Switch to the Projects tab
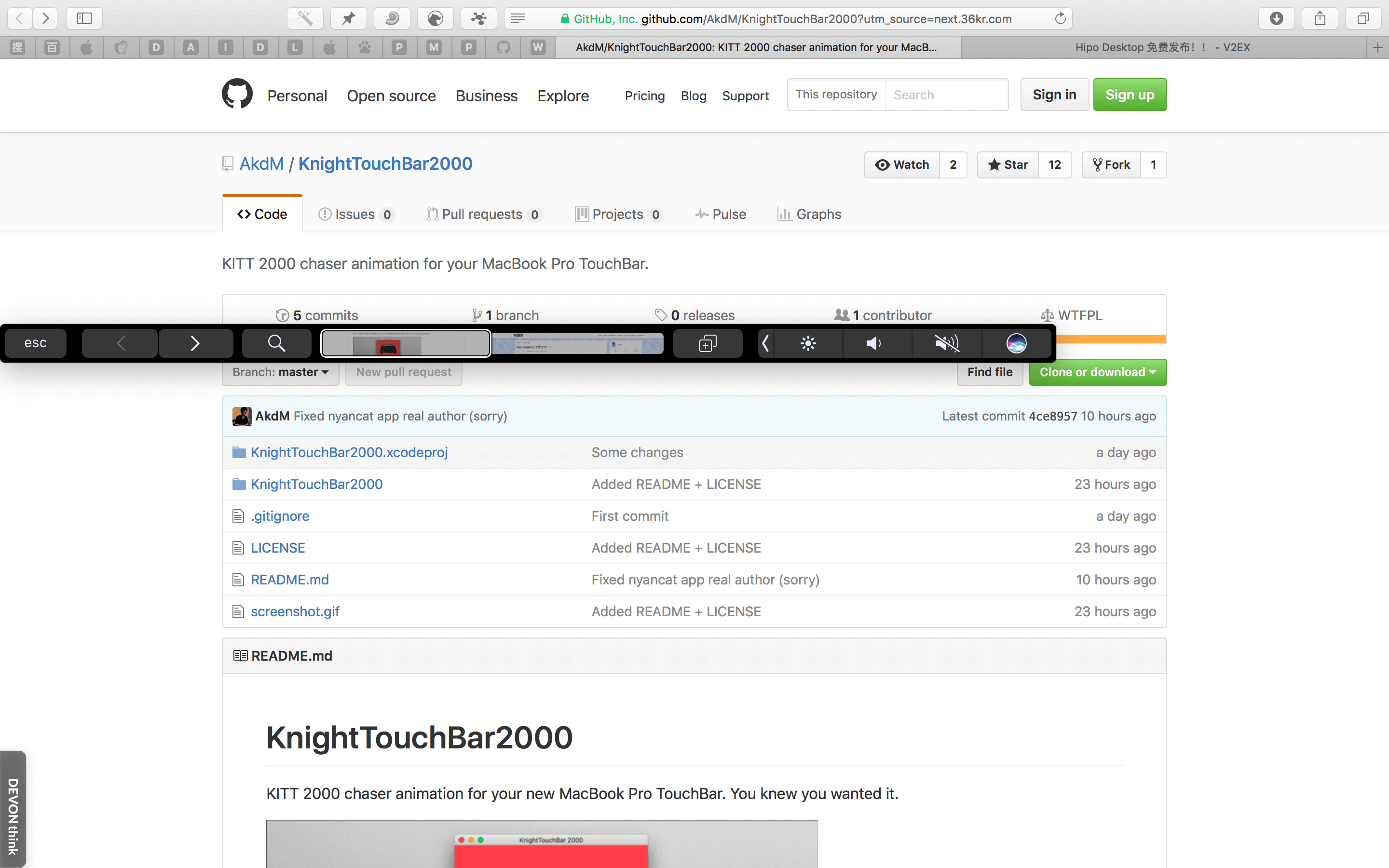The height and width of the screenshot is (868, 1389). (x=619, y=214)
